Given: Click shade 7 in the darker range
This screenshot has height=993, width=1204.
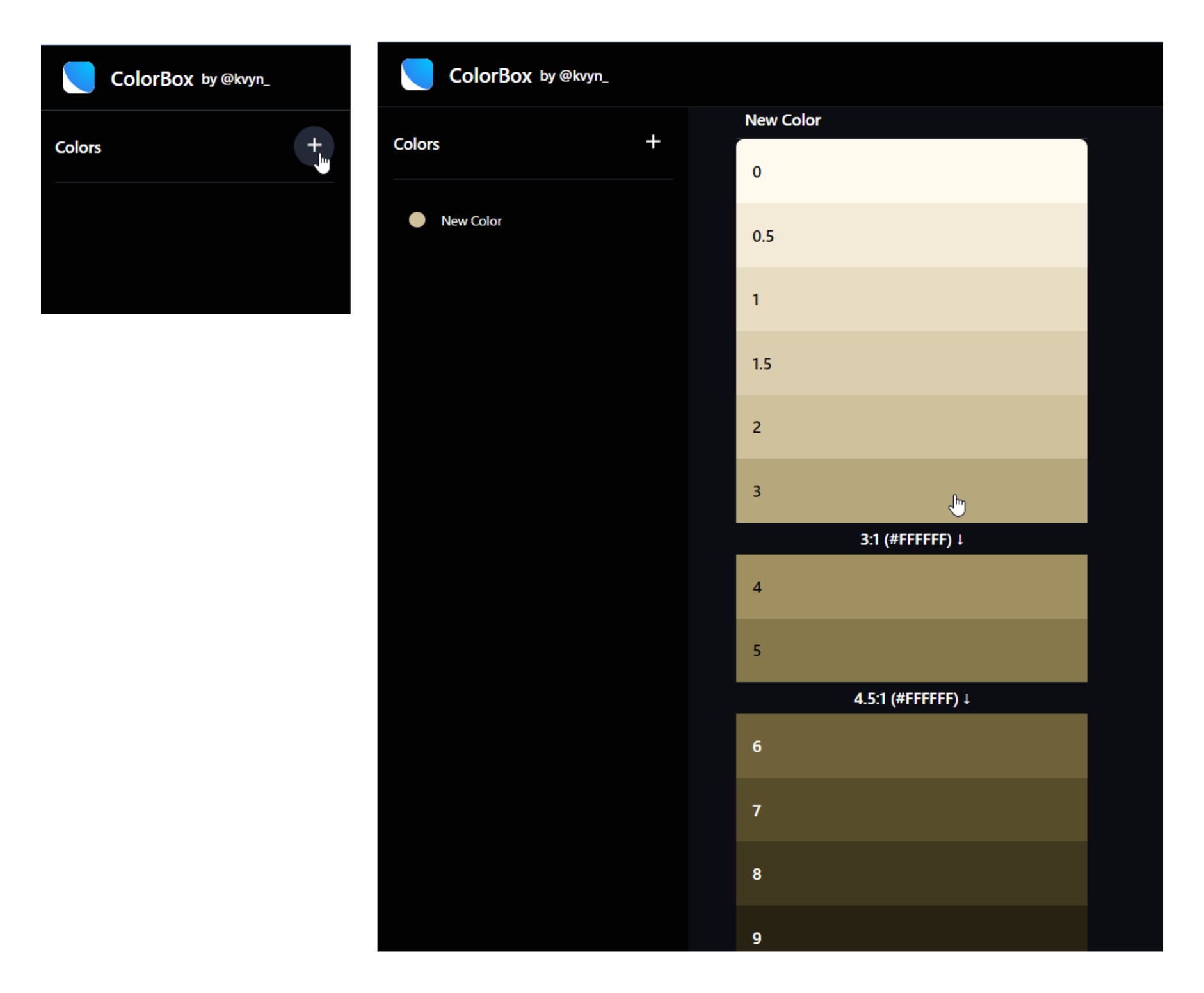Looking at the screenshot, I should (910, 810).
